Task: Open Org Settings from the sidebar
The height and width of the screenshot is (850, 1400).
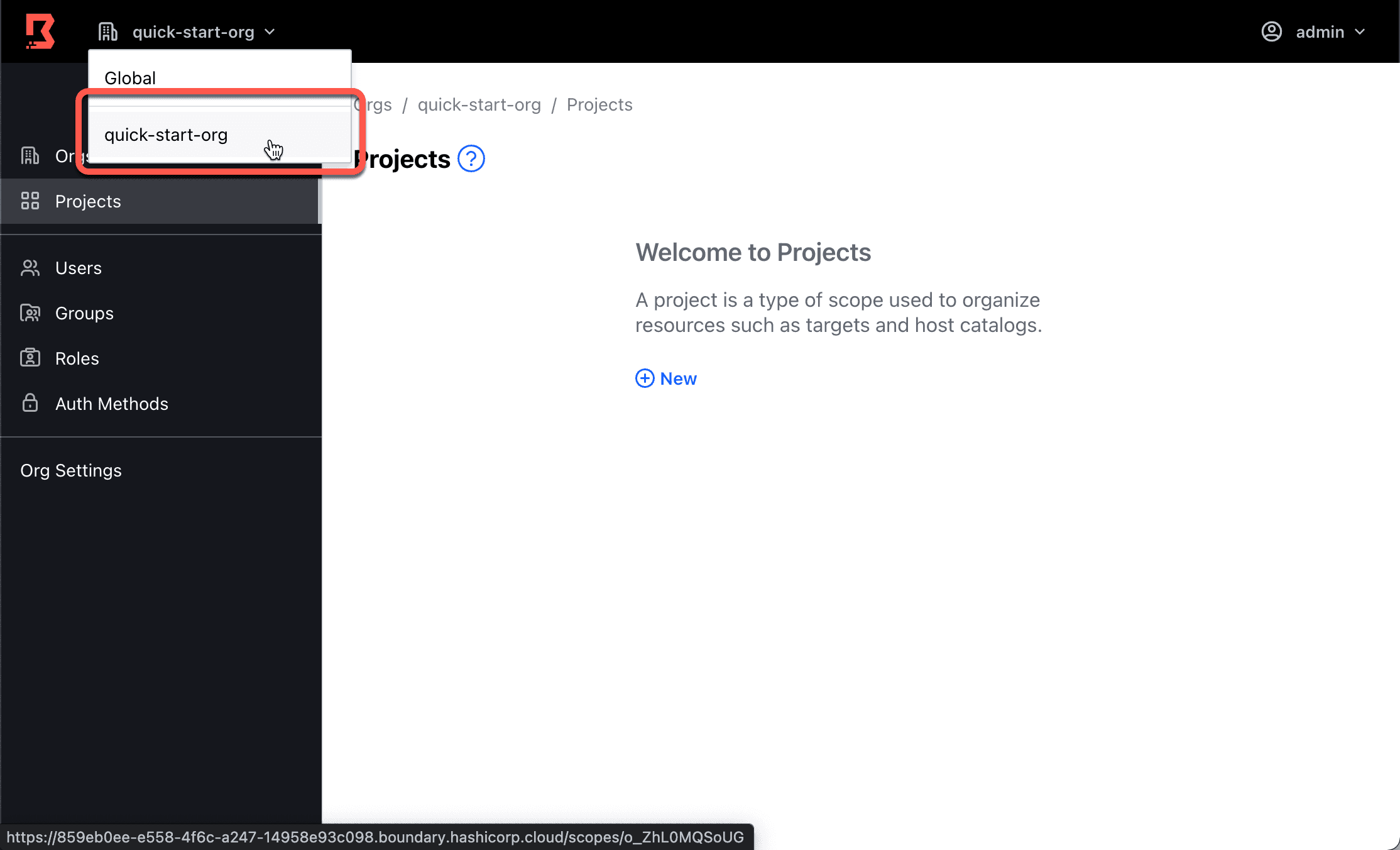Action: click(x=71, y=470)
